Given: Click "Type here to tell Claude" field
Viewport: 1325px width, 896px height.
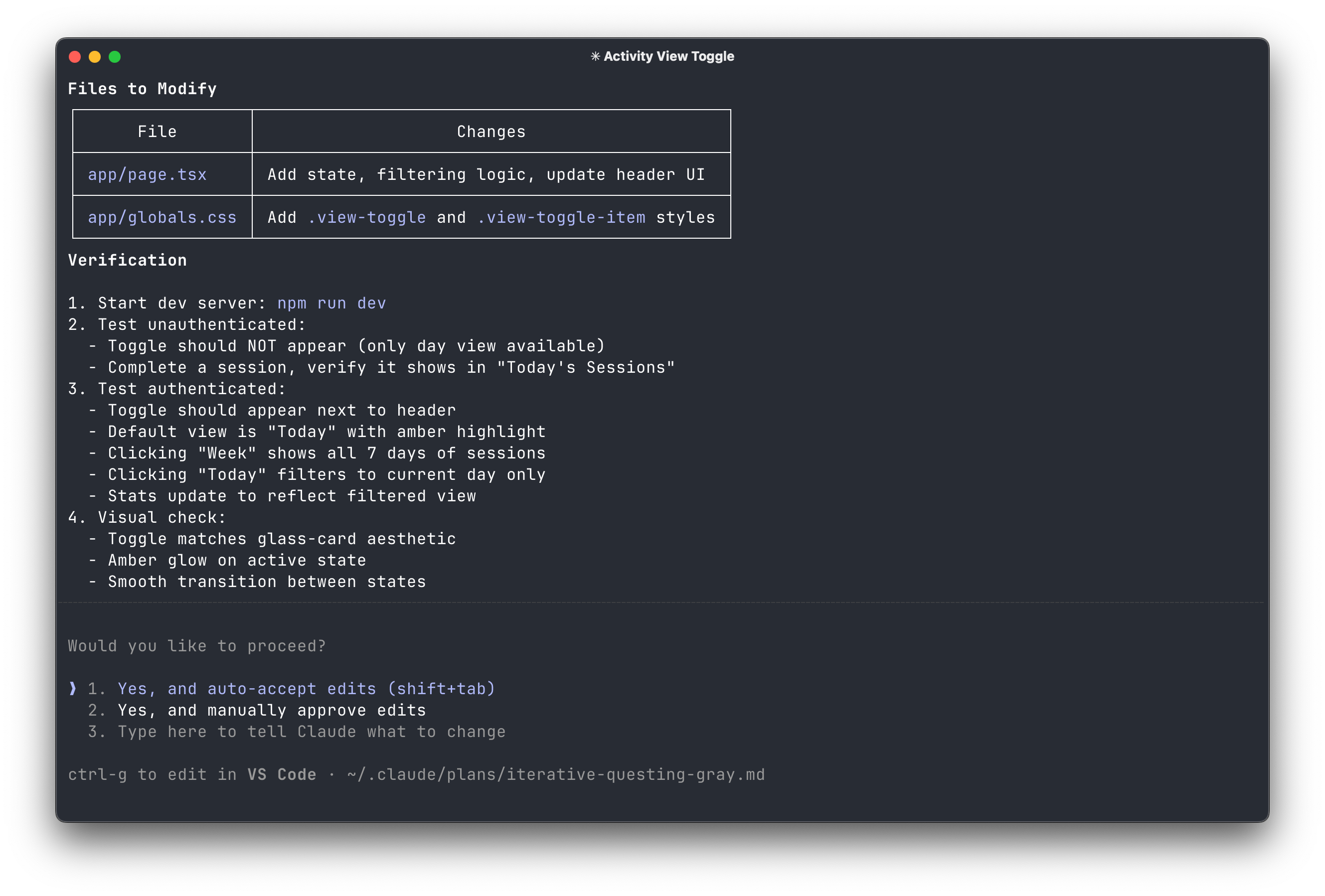Looking at the screenshot, I should [x=311, y=732].
